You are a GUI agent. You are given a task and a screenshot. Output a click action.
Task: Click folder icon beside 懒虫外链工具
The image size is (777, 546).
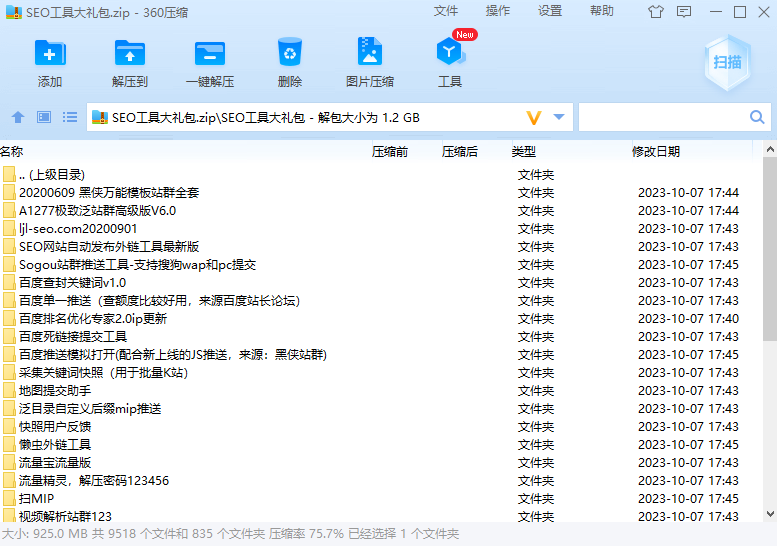tap(9, 444)
